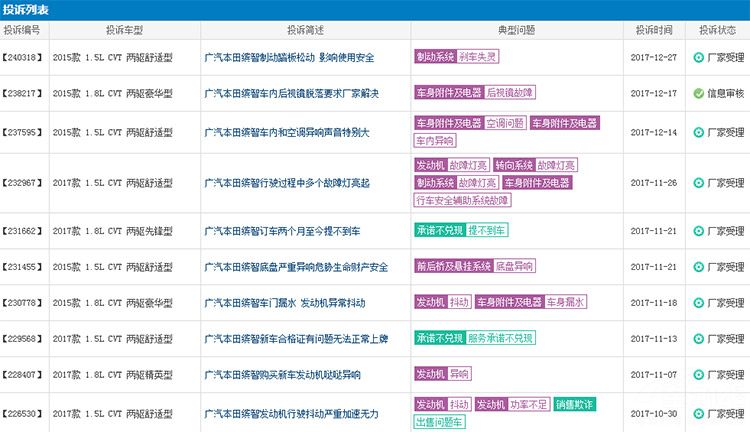Click the 投诉时间 column header
This screenshot has width=750, height=432.
tap(652, 31)
